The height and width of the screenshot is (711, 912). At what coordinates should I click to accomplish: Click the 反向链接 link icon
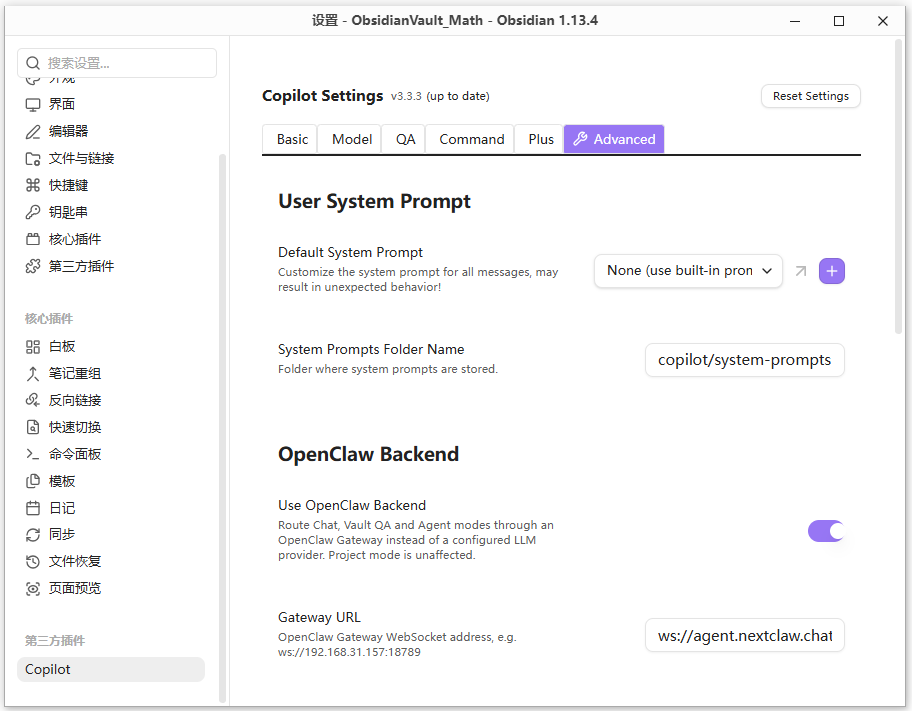(x=33, y=400)
